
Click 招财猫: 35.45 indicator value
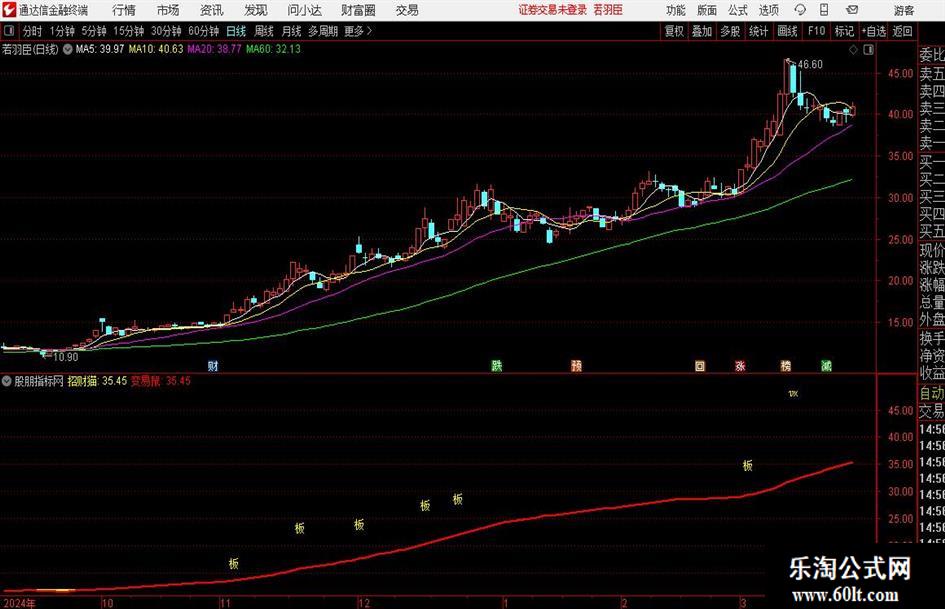tap(97, 381)
